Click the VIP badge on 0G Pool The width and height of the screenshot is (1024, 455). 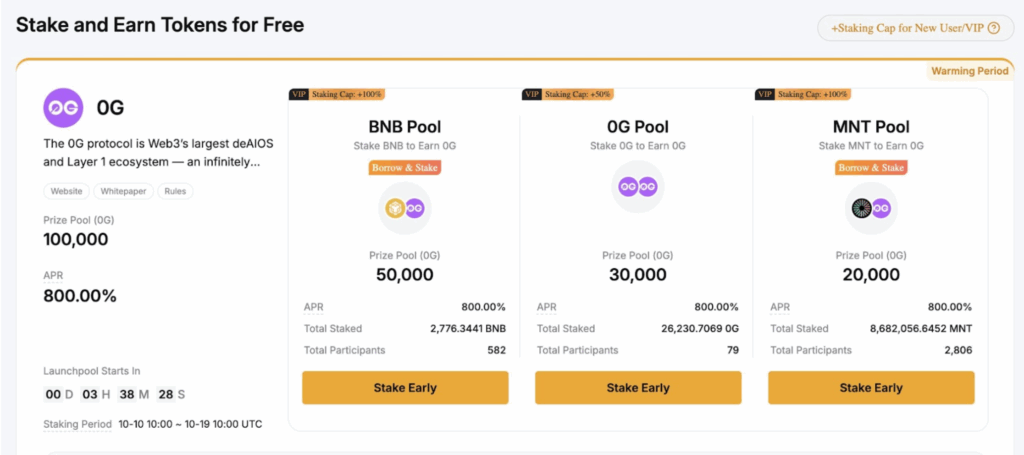pos(531,94)
